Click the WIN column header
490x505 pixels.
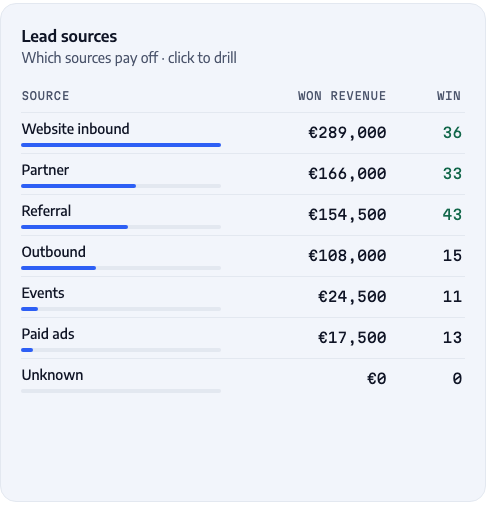449,96
